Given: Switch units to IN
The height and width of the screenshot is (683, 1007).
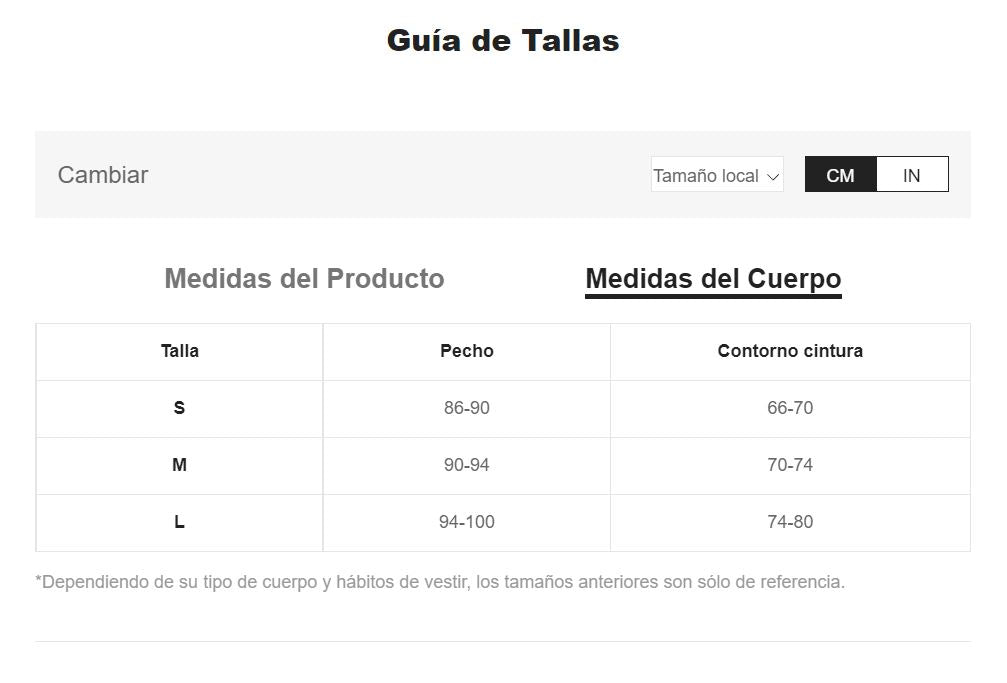Looking at the screenshot, I should (911, 175).
